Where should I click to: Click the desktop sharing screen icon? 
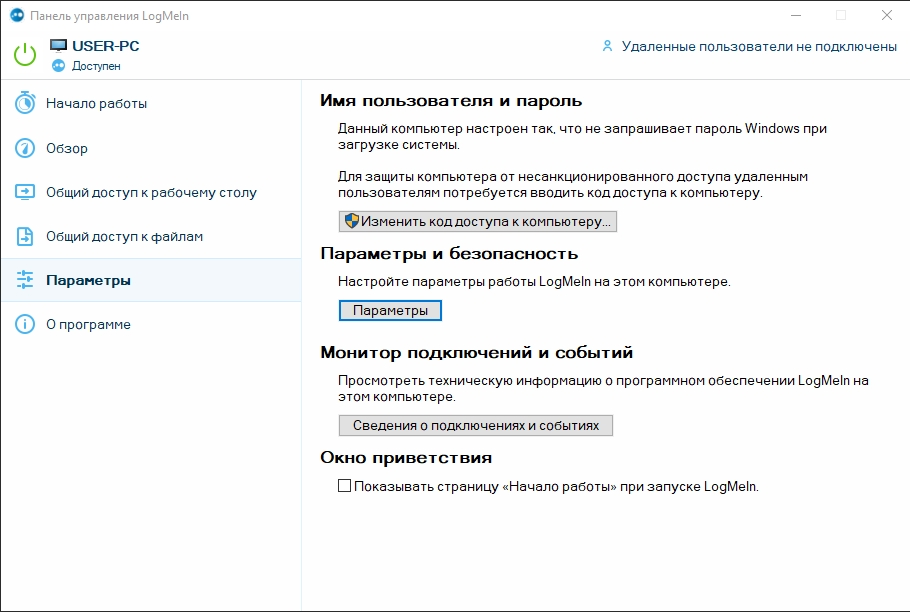pyautogui.click(x=26, y=192)
